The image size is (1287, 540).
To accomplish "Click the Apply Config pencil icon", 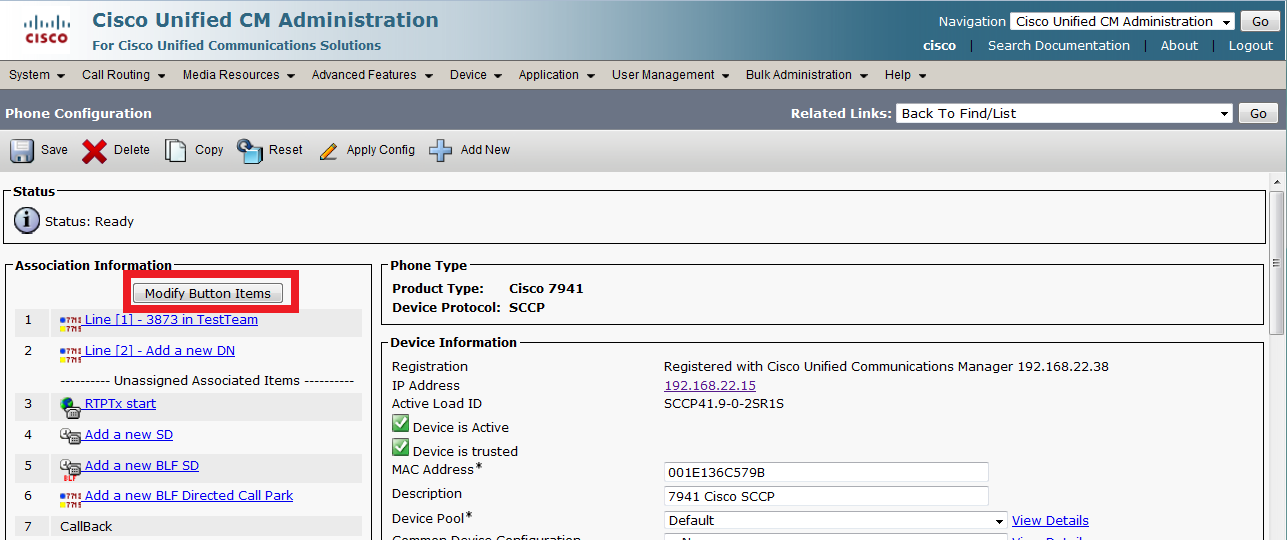I will (x=328, y=151).
